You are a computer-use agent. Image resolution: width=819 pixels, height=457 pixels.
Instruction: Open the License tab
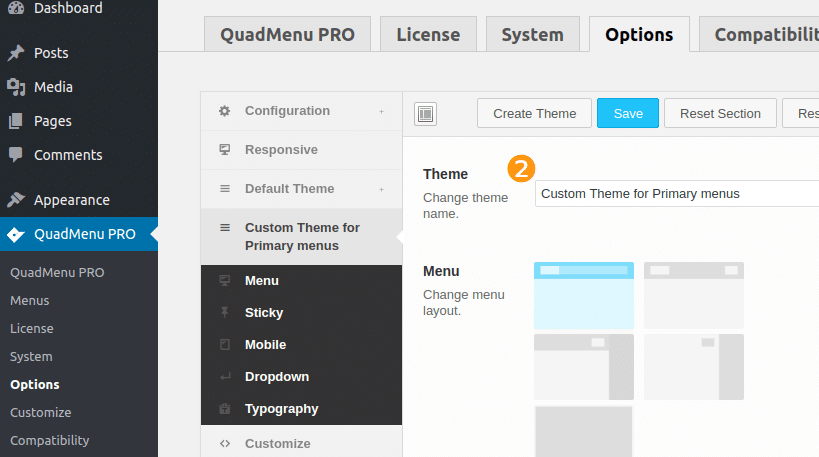(428, 34)
